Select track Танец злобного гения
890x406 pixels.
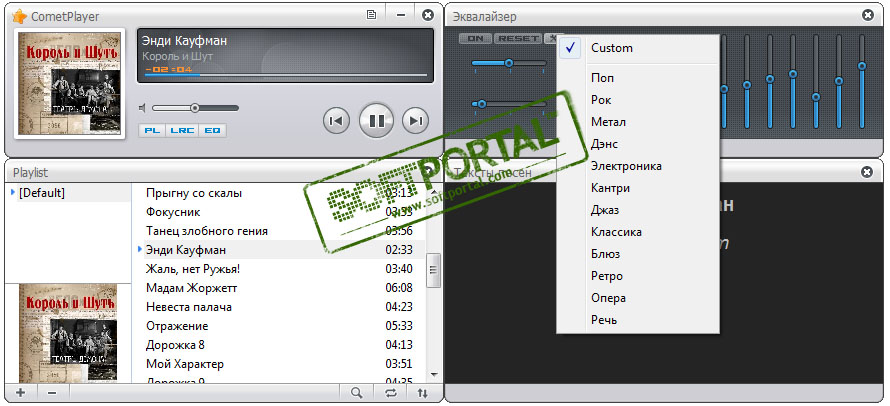coord(279,231)
